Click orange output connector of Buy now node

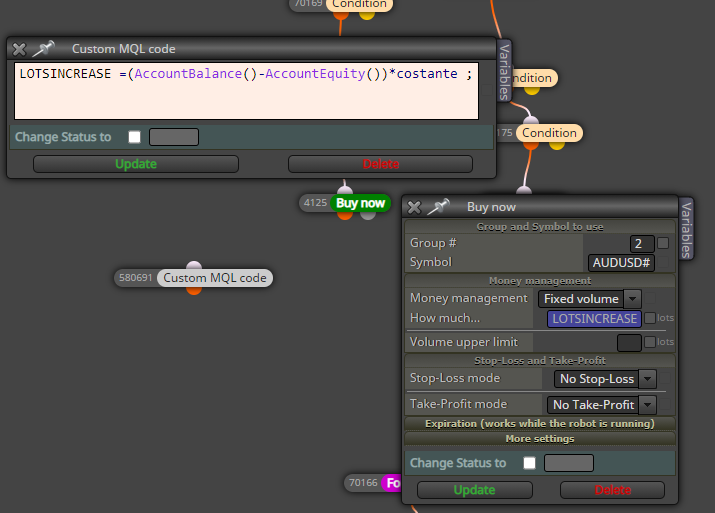(345, 215)
